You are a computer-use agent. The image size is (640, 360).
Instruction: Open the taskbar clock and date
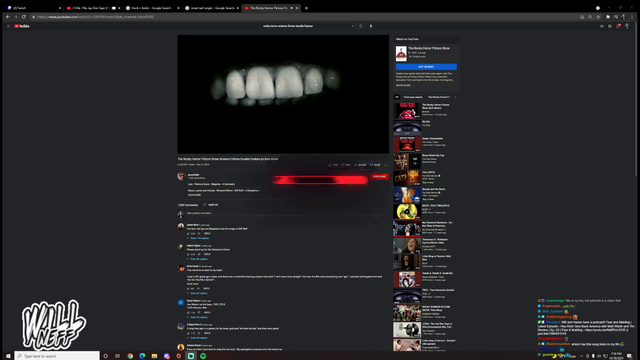[616, 356]
